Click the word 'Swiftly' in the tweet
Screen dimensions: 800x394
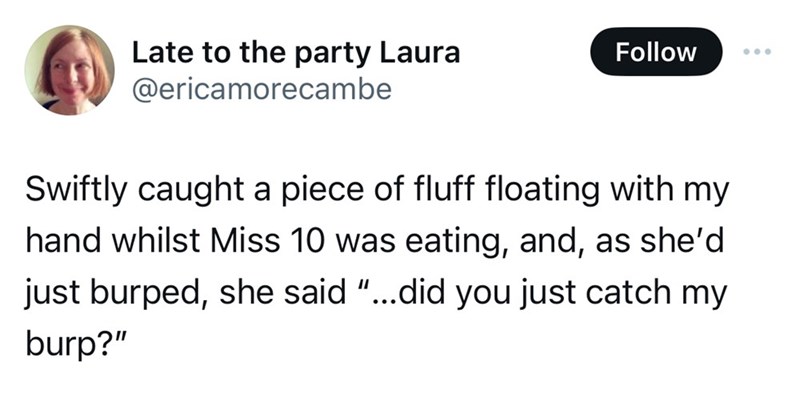click(x=74, y=191)
